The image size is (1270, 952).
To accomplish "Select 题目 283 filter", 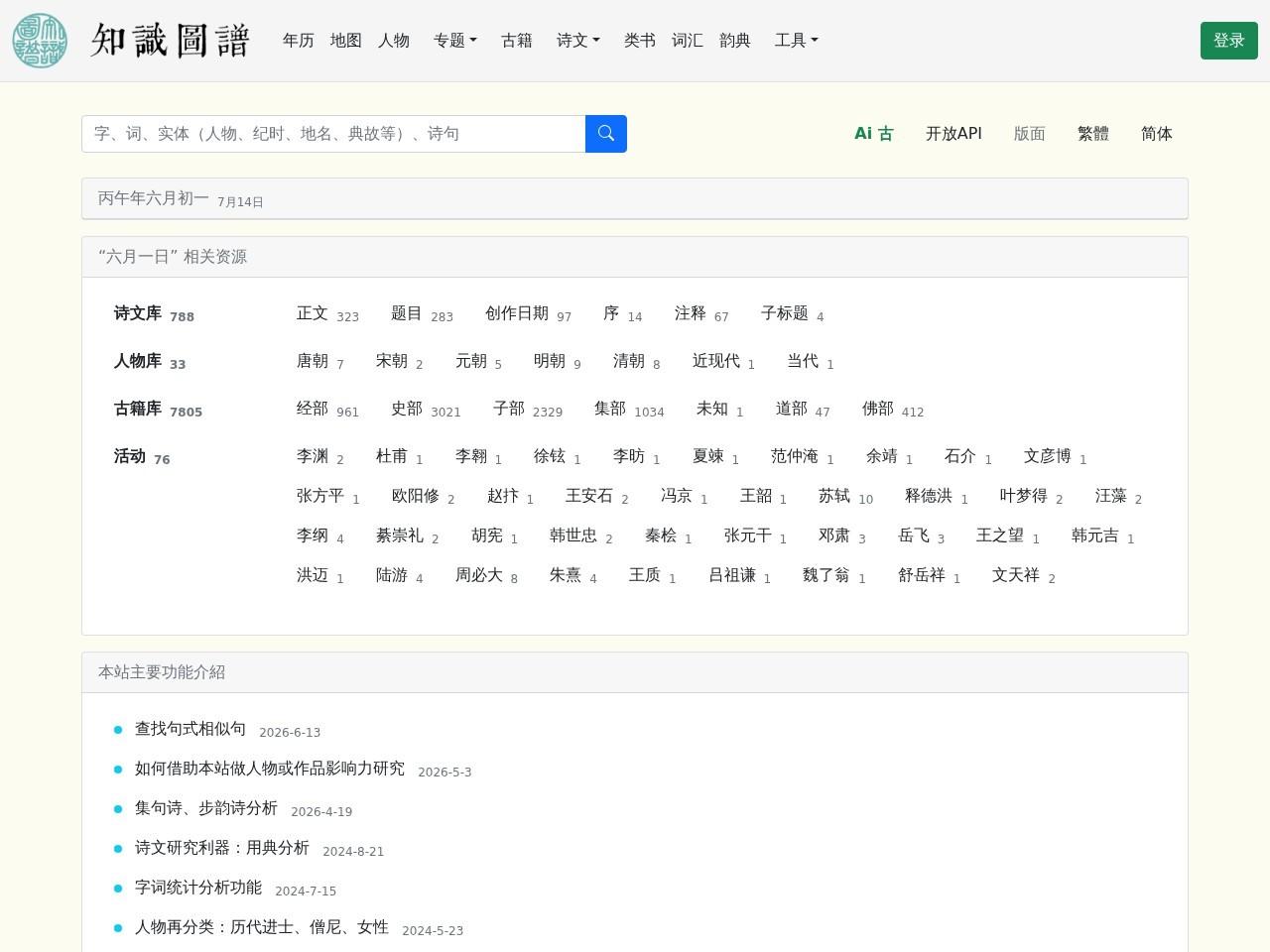I will coord(422,313).
